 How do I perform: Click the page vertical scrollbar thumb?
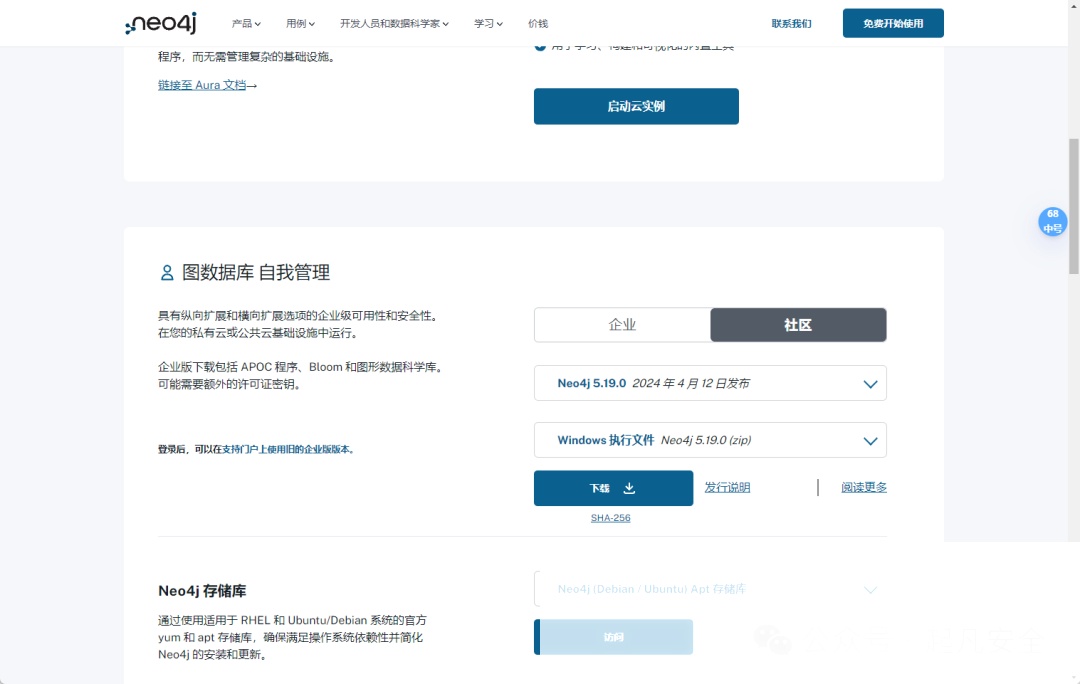click(1073, 205)
